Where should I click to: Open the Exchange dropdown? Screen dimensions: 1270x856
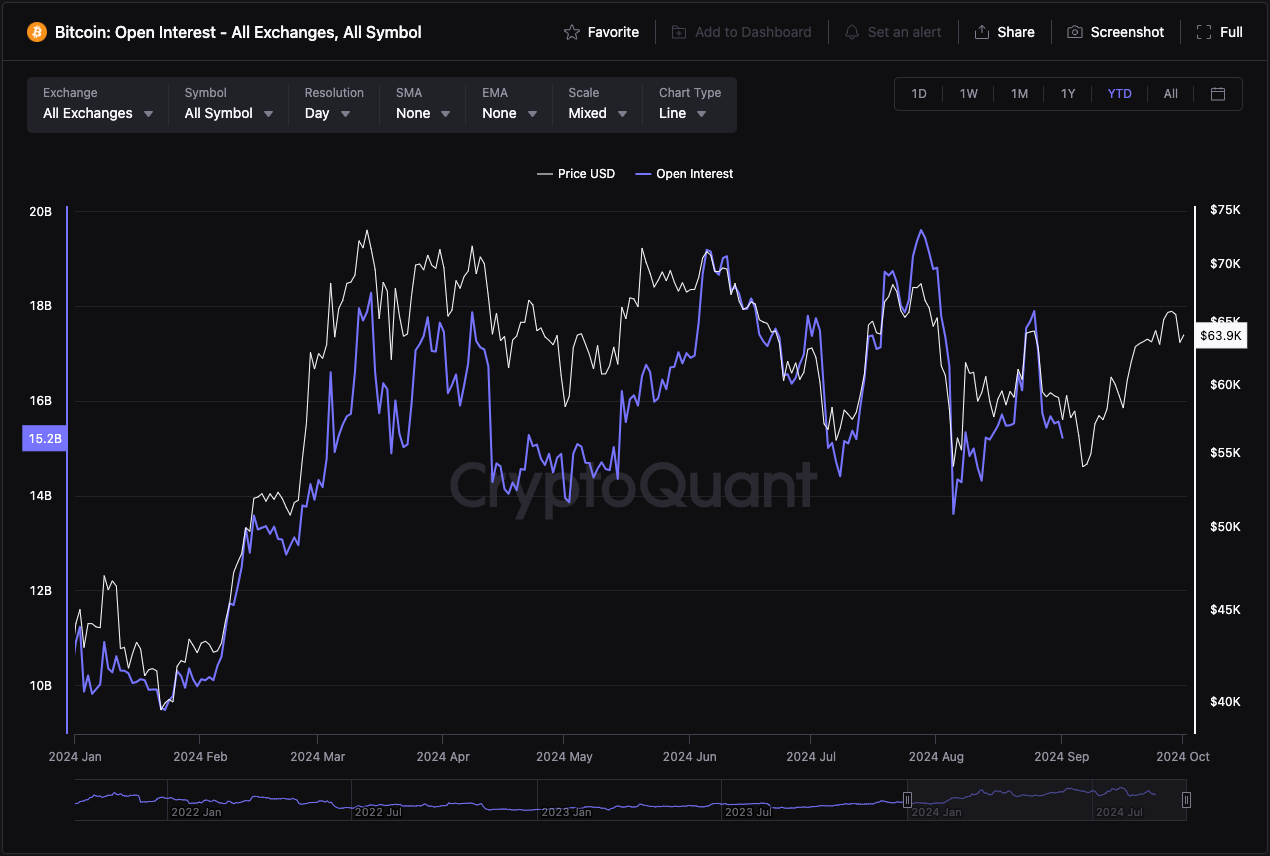[x=98, y=104]
